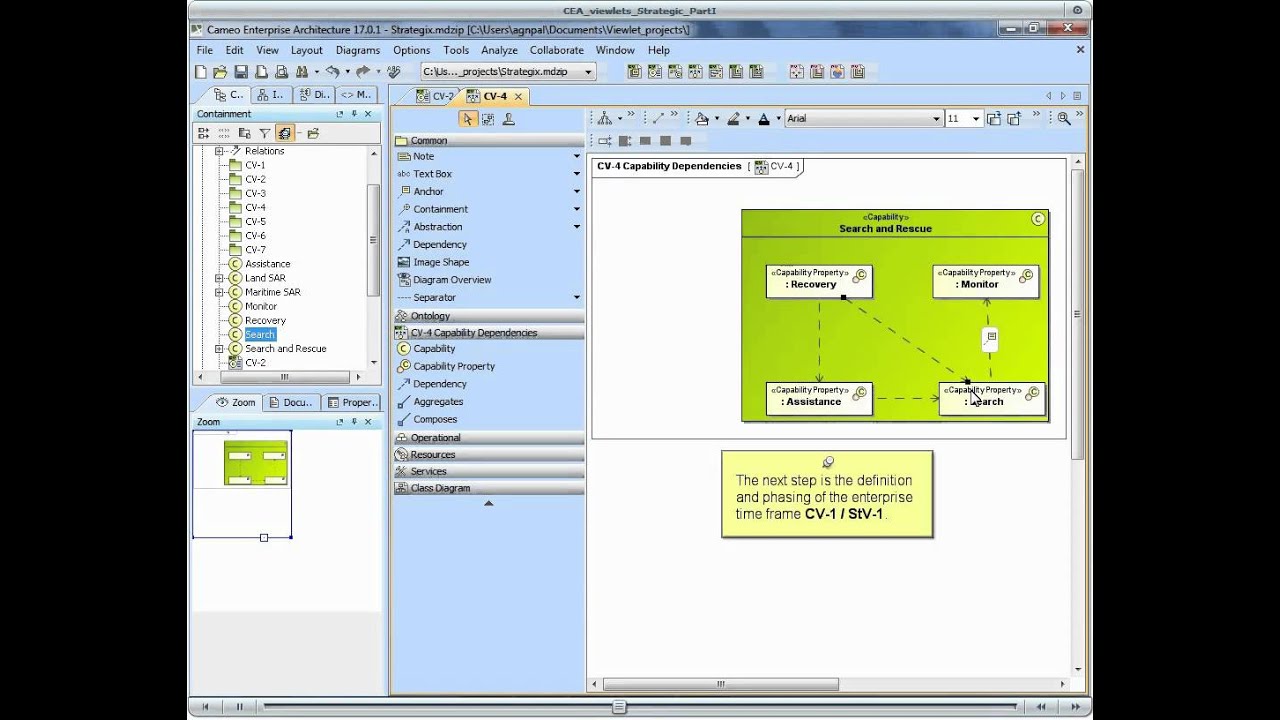Image resolution: width=1280 pixels, height=720 pixels.
Task: Open the diagram layout tool
Action: pos(604,118)
